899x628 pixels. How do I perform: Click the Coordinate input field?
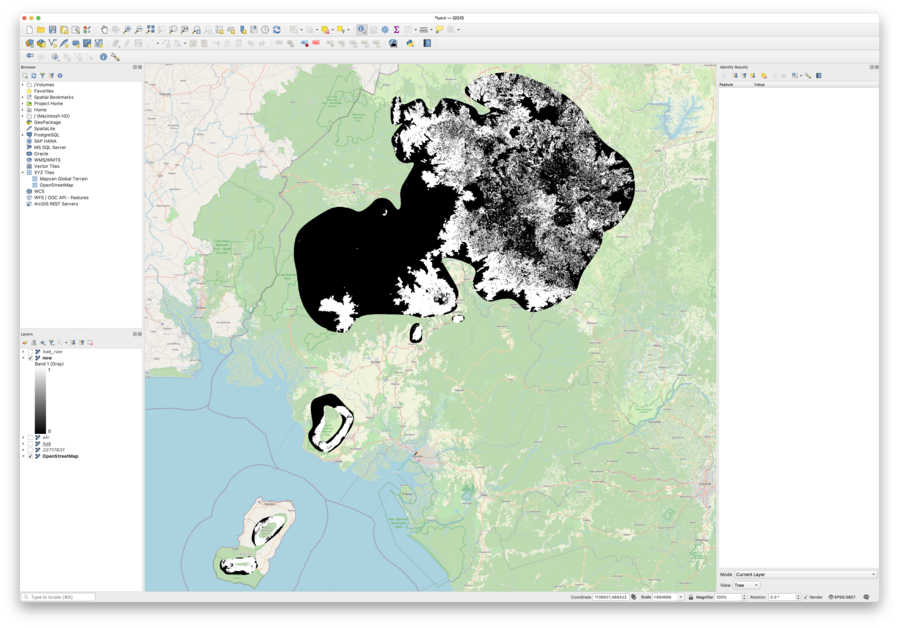click(611, 597)
